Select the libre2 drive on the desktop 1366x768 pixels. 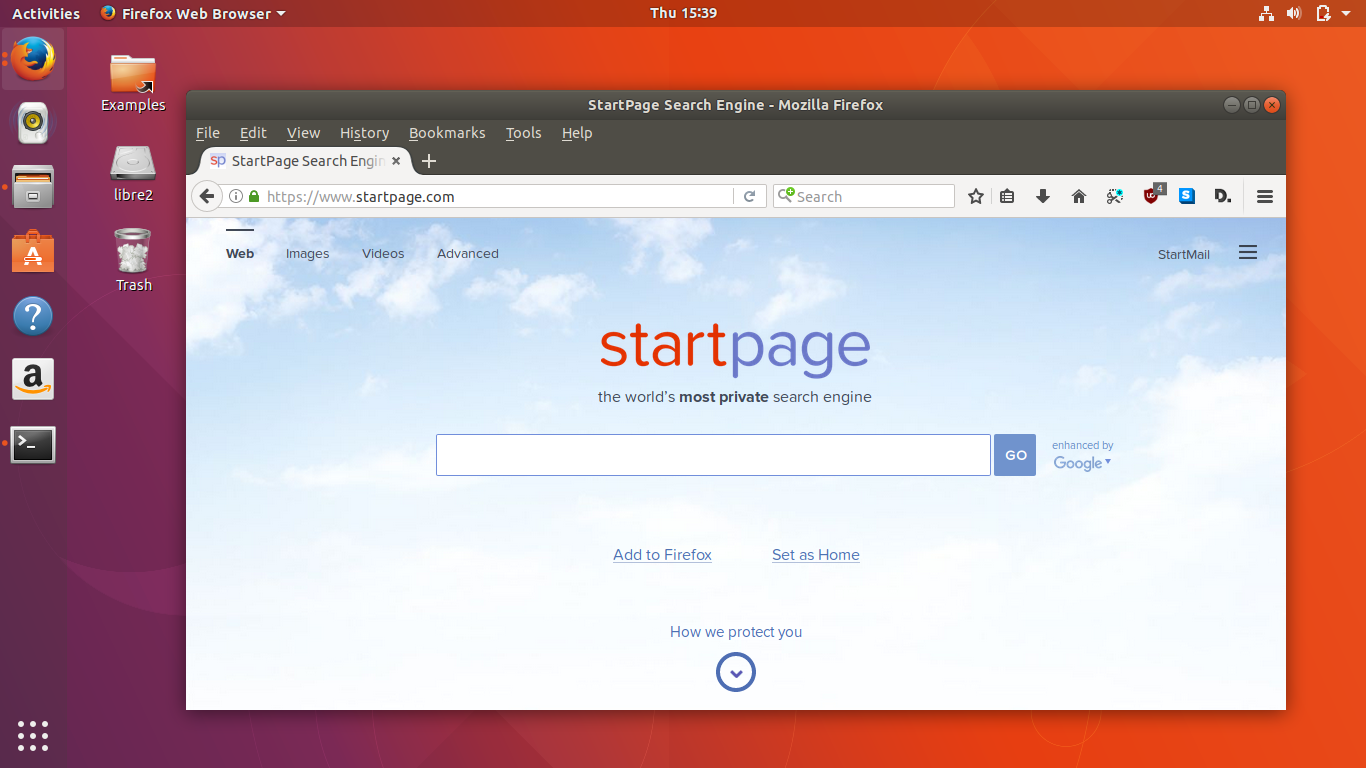(133, 173)
